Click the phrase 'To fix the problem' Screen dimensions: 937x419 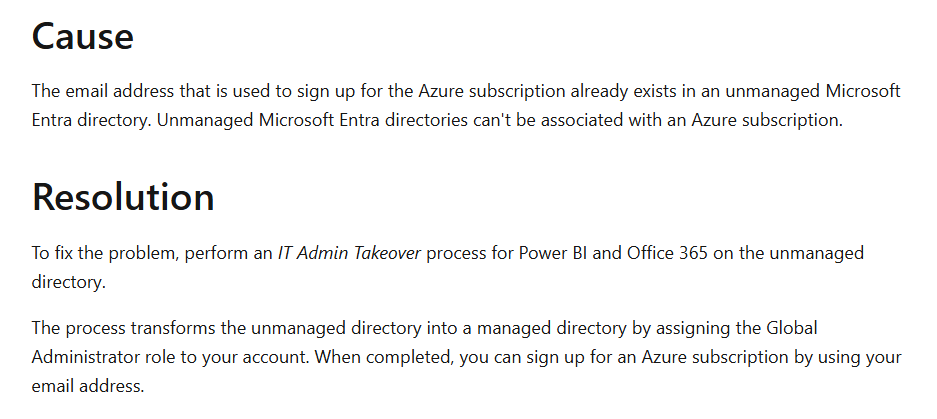click(103, 254)
